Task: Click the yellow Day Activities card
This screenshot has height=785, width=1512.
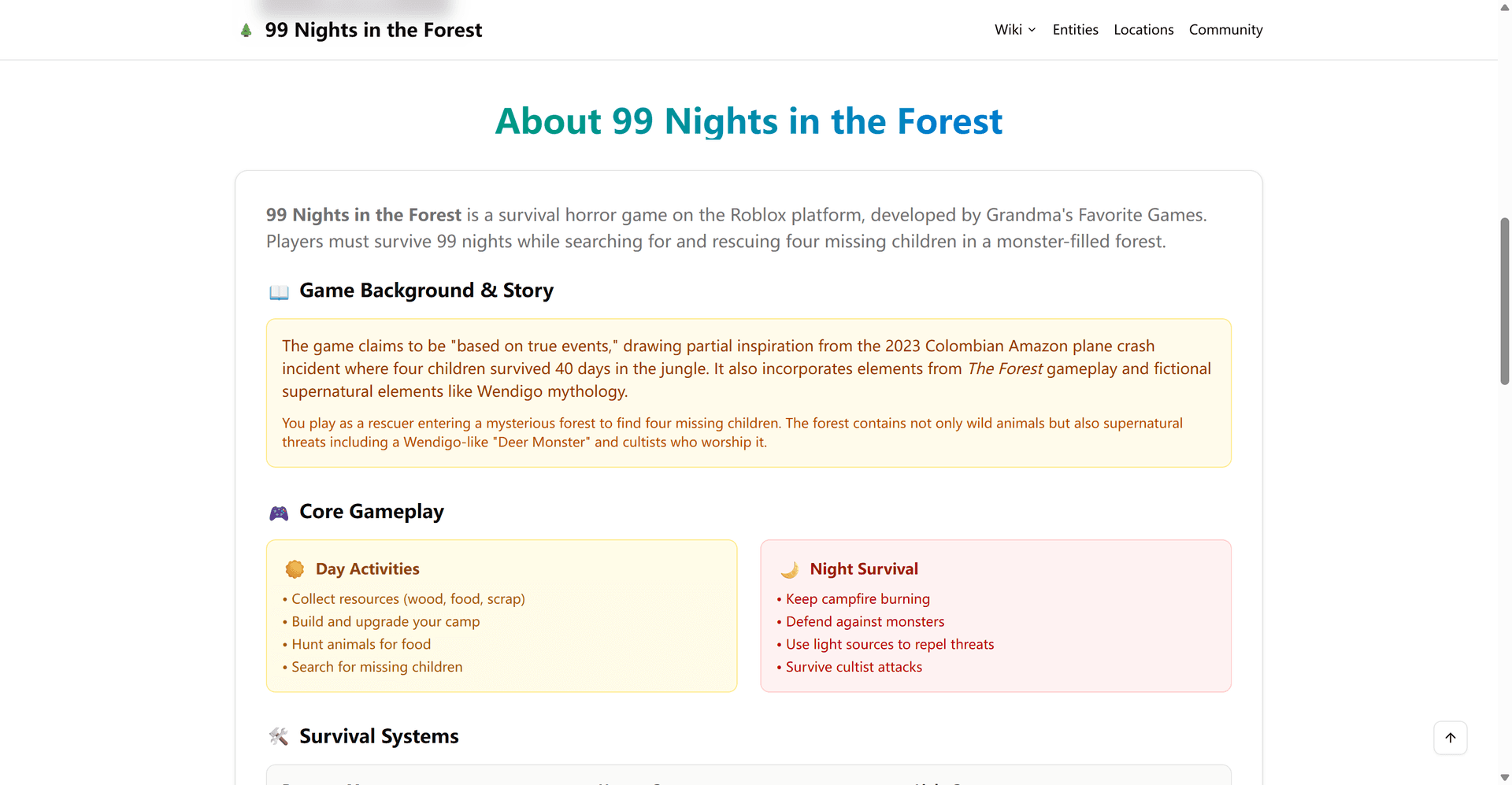Action: (x=502, y=616)
